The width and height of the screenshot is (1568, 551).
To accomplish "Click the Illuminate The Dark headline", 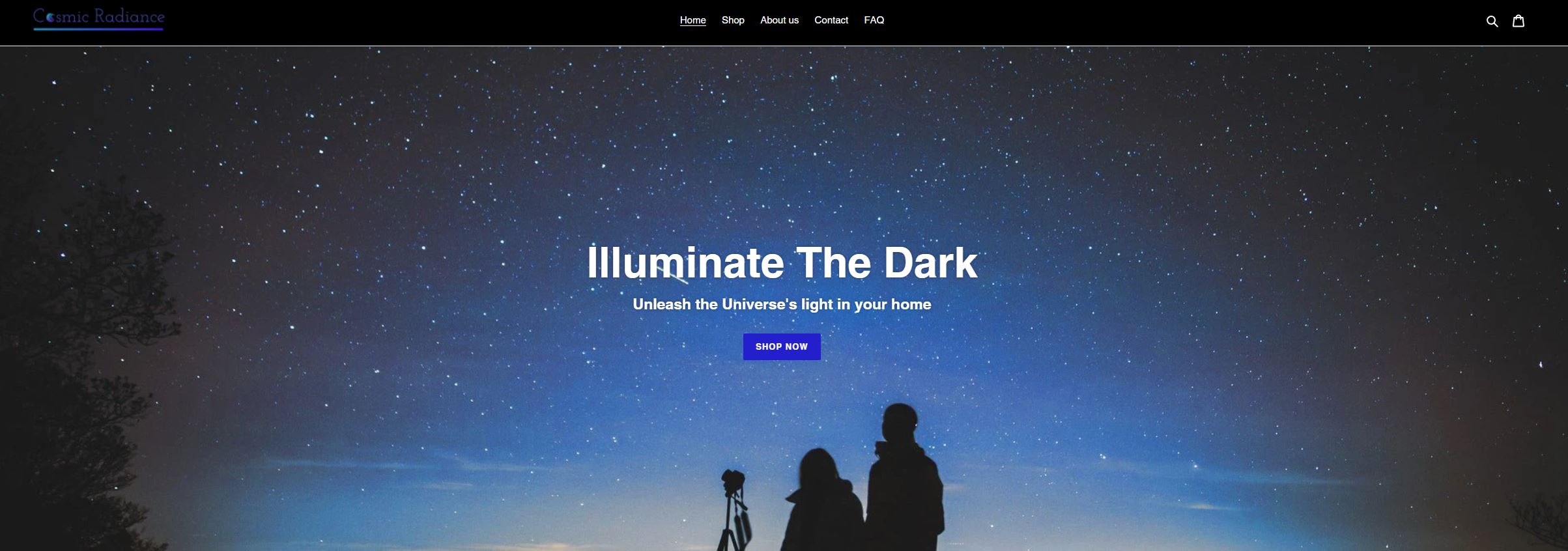I will [782, 262].
